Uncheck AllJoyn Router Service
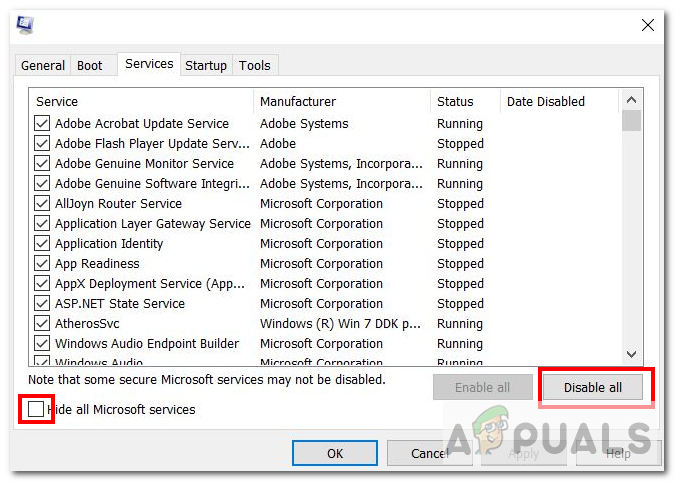Image resolution: width=675 pixels, height=482 pixels. coord(42,204)
